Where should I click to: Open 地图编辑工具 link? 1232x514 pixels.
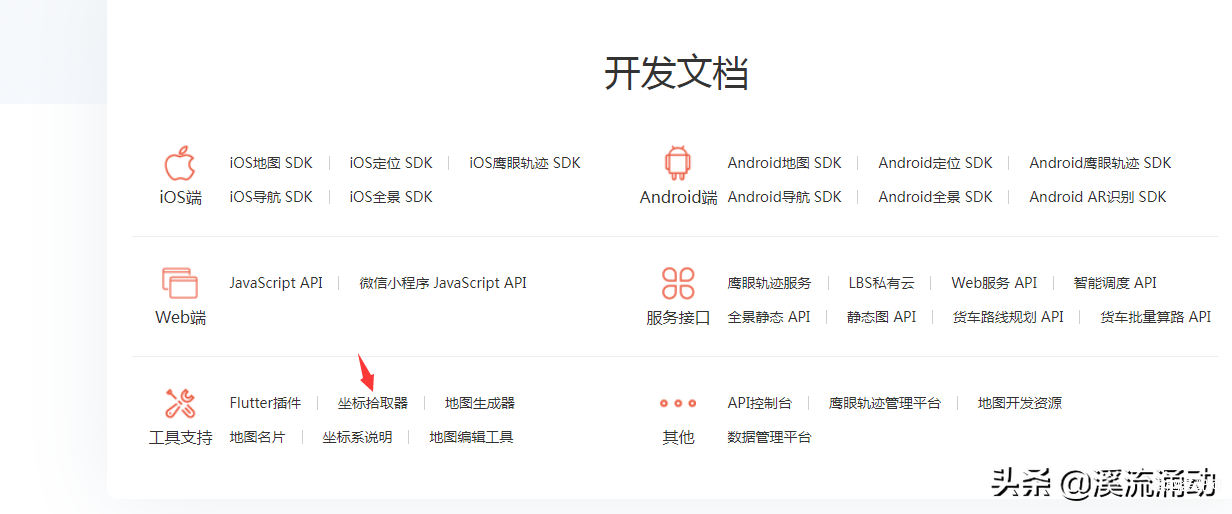[471, 437]
